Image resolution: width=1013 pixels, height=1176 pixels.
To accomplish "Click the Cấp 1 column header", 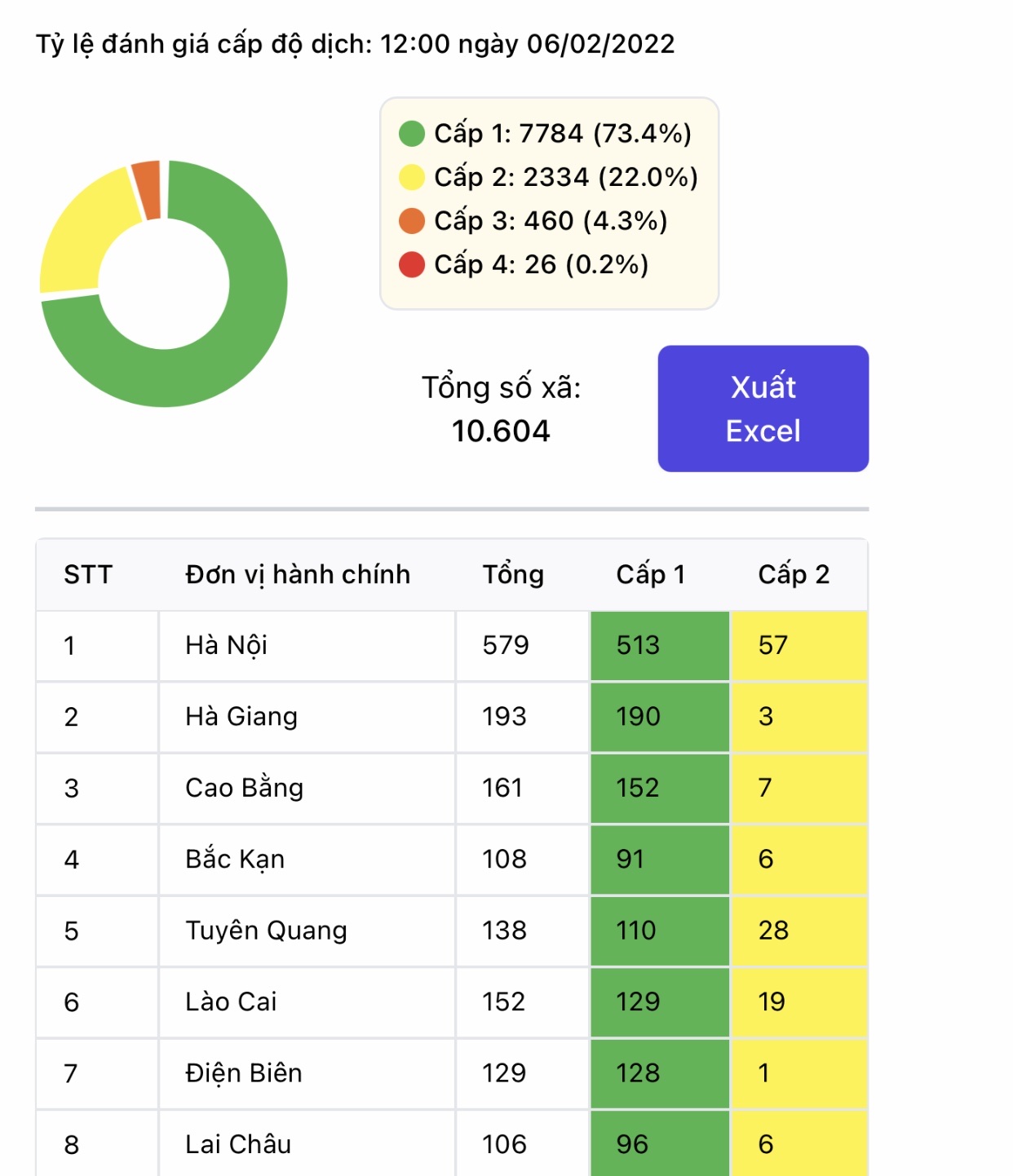I will [x=650, y=575].
